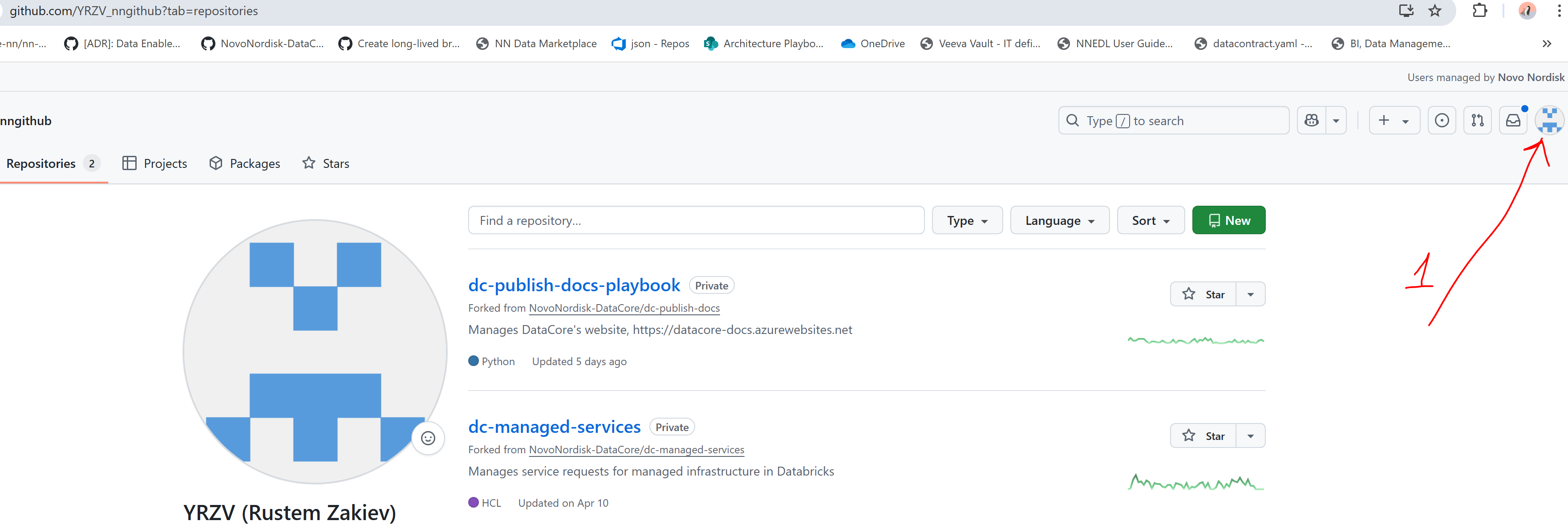Open the 'NovoNordisk-DataC...' bookmark
The image size is (1568, 525).
click(263, 44)
